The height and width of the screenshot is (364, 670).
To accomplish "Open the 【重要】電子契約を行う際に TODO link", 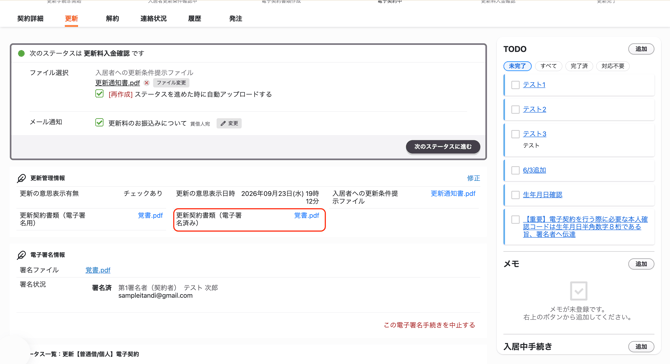I will click(x=585, y=227).
